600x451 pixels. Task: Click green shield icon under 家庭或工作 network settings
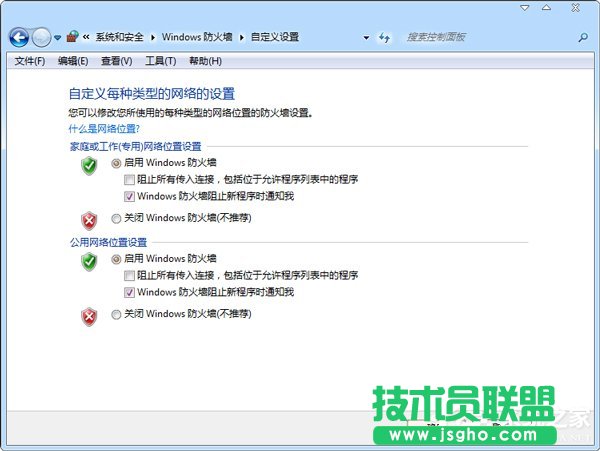[x=89, y=166]
